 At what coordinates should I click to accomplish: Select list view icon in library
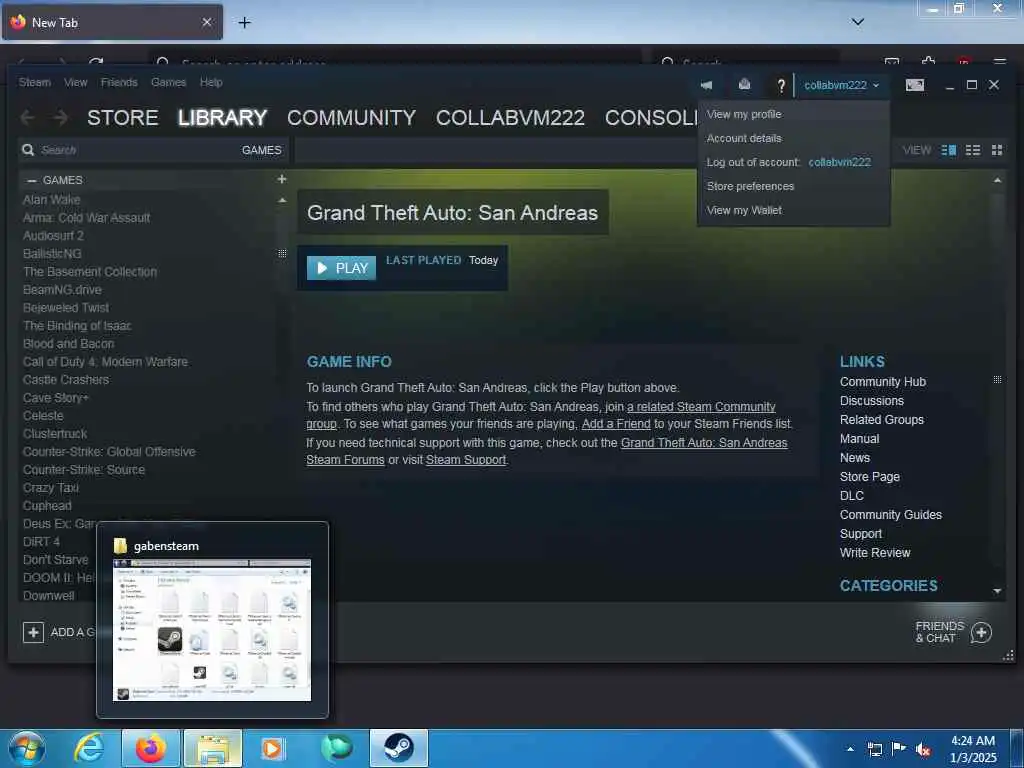coord(973,150)
